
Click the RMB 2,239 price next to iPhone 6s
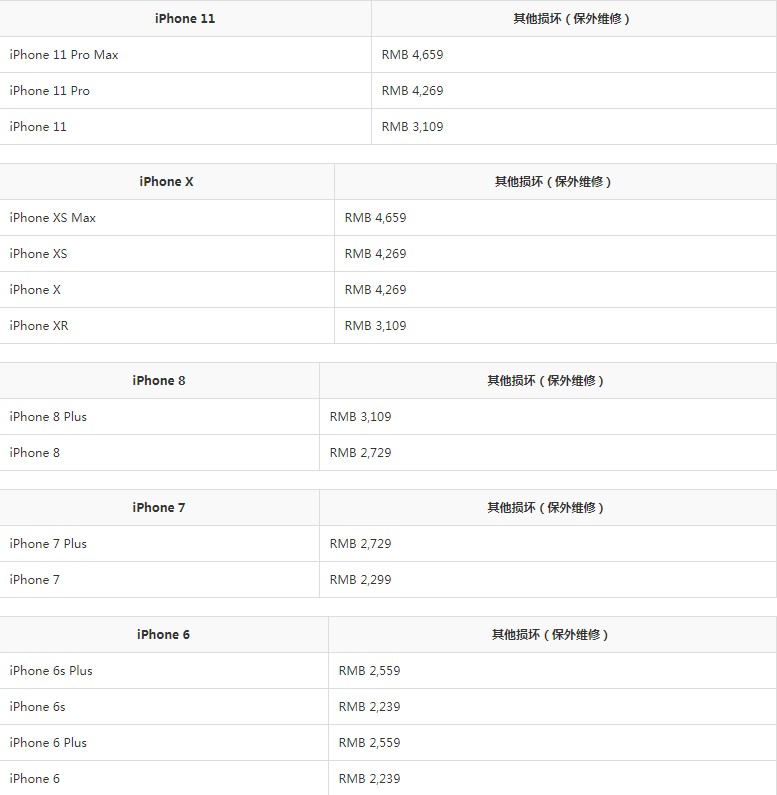click(369, 707)
